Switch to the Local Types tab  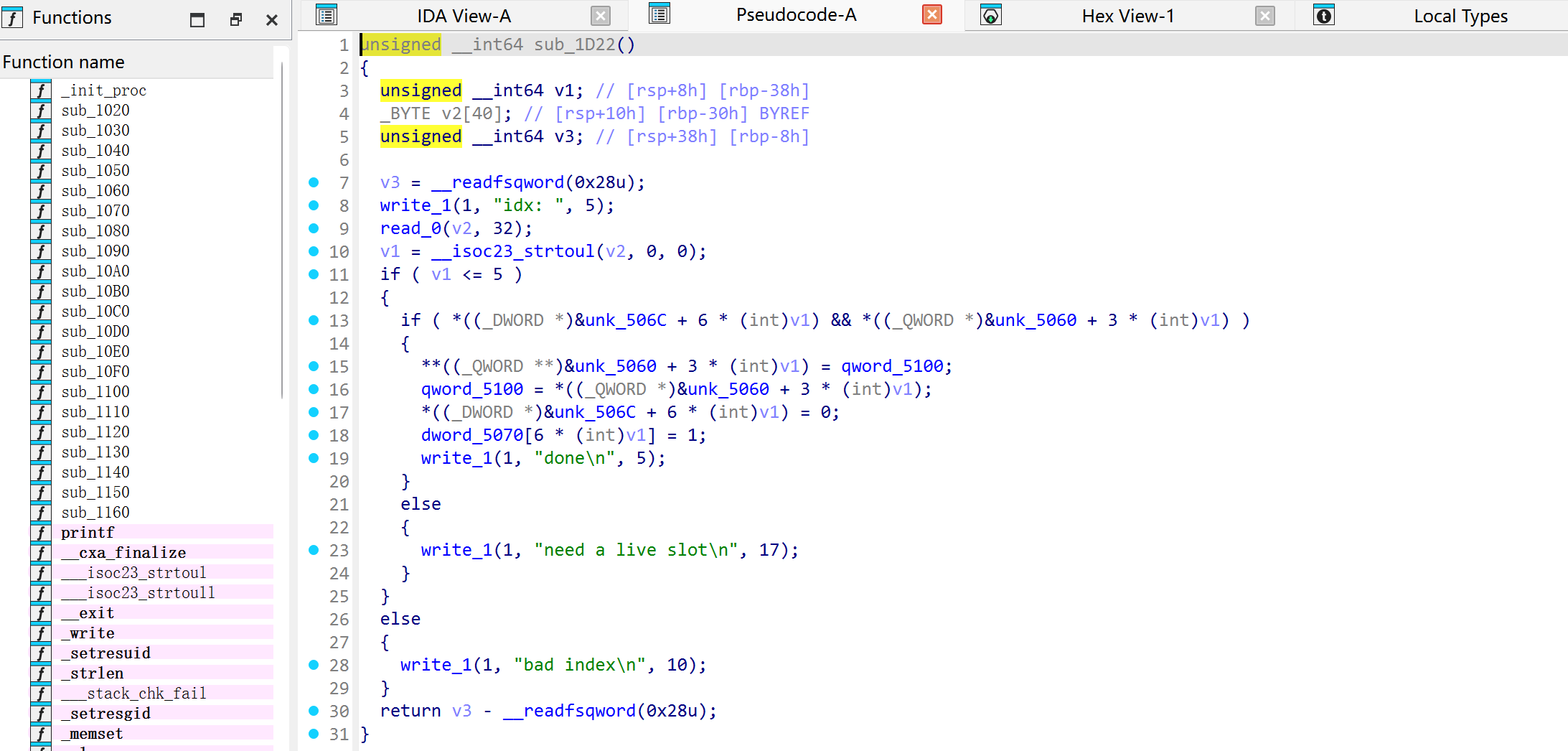pyautogui.click(x=1460, y=16)
